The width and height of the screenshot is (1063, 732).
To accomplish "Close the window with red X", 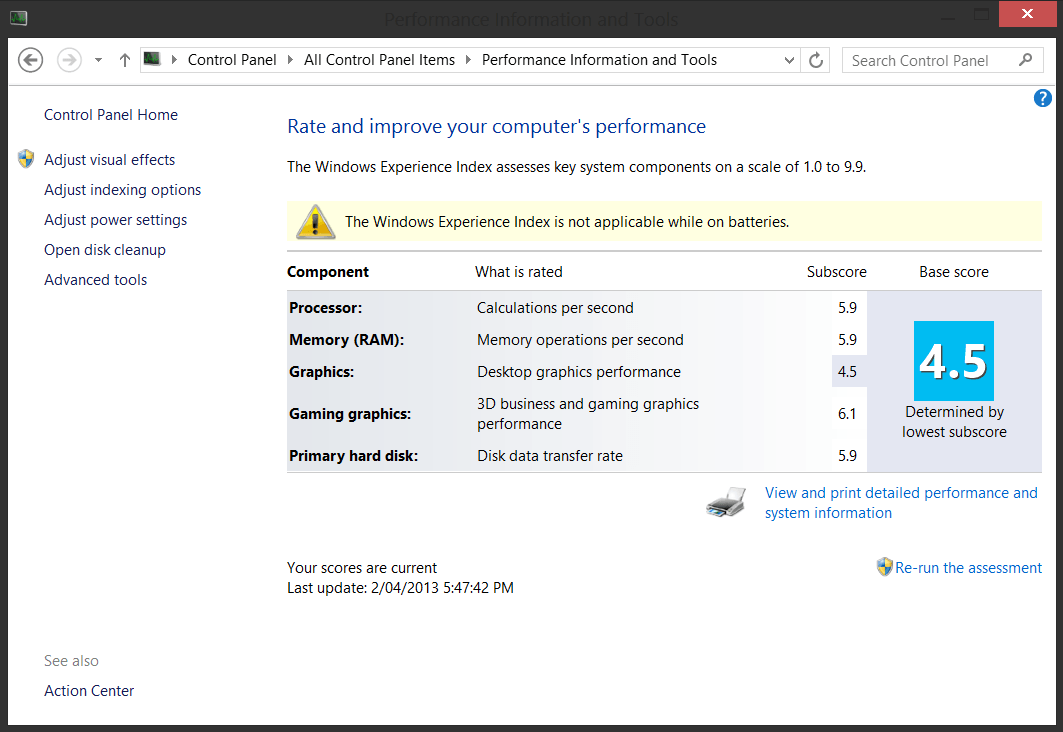I will coord(1027,14).
